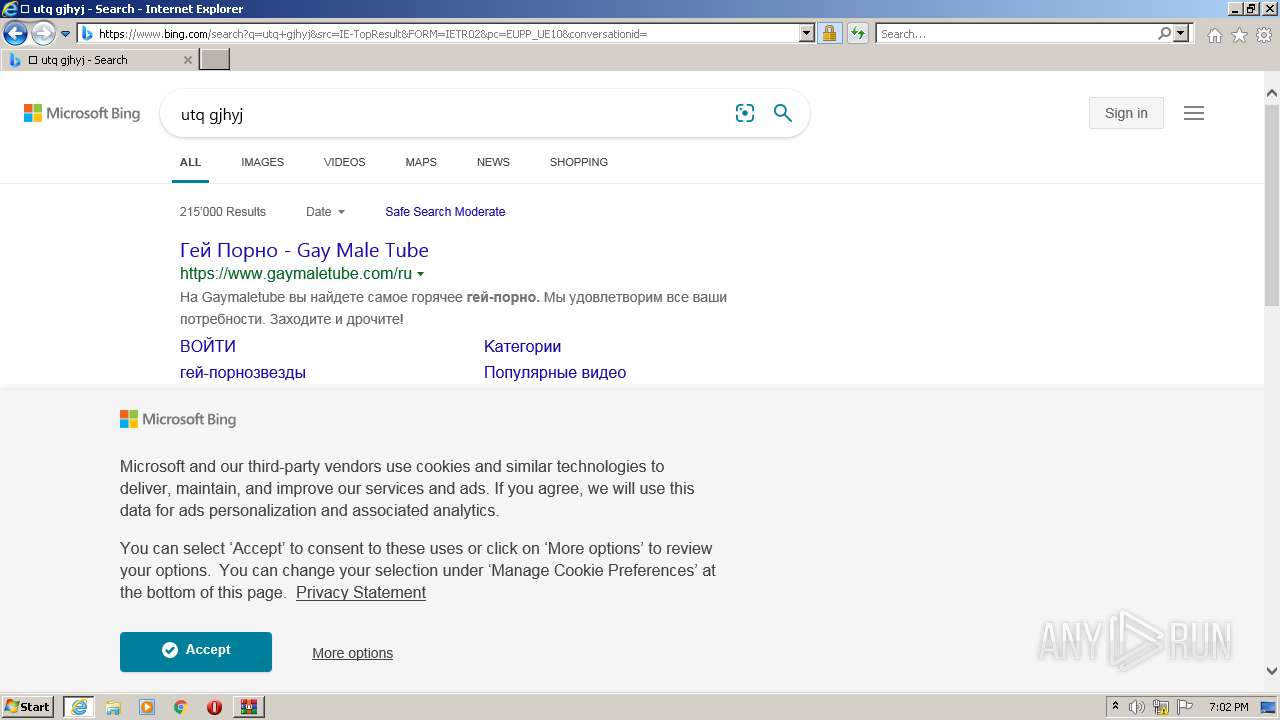This screenshot has width=1280, height=720.
Task: Click the URL address bar field
Action: 446,34
